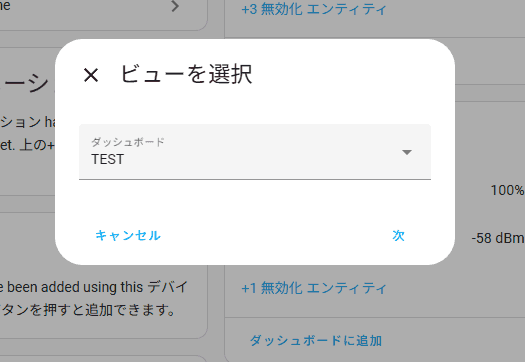Click the small ダッシュボード field label
This screenshot has width=525, height=362.
click(128, 142)
